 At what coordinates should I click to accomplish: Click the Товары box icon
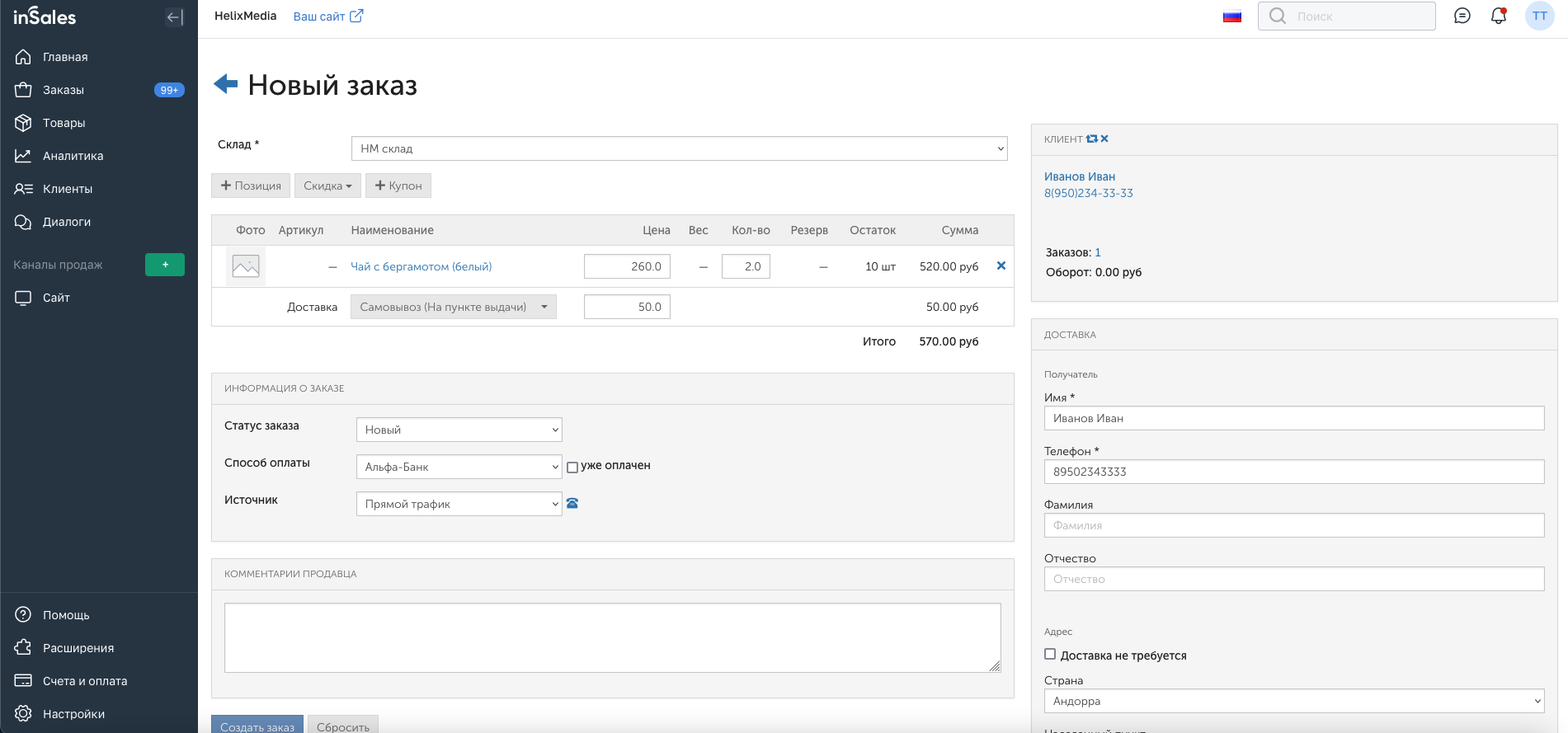coord(23,123)
